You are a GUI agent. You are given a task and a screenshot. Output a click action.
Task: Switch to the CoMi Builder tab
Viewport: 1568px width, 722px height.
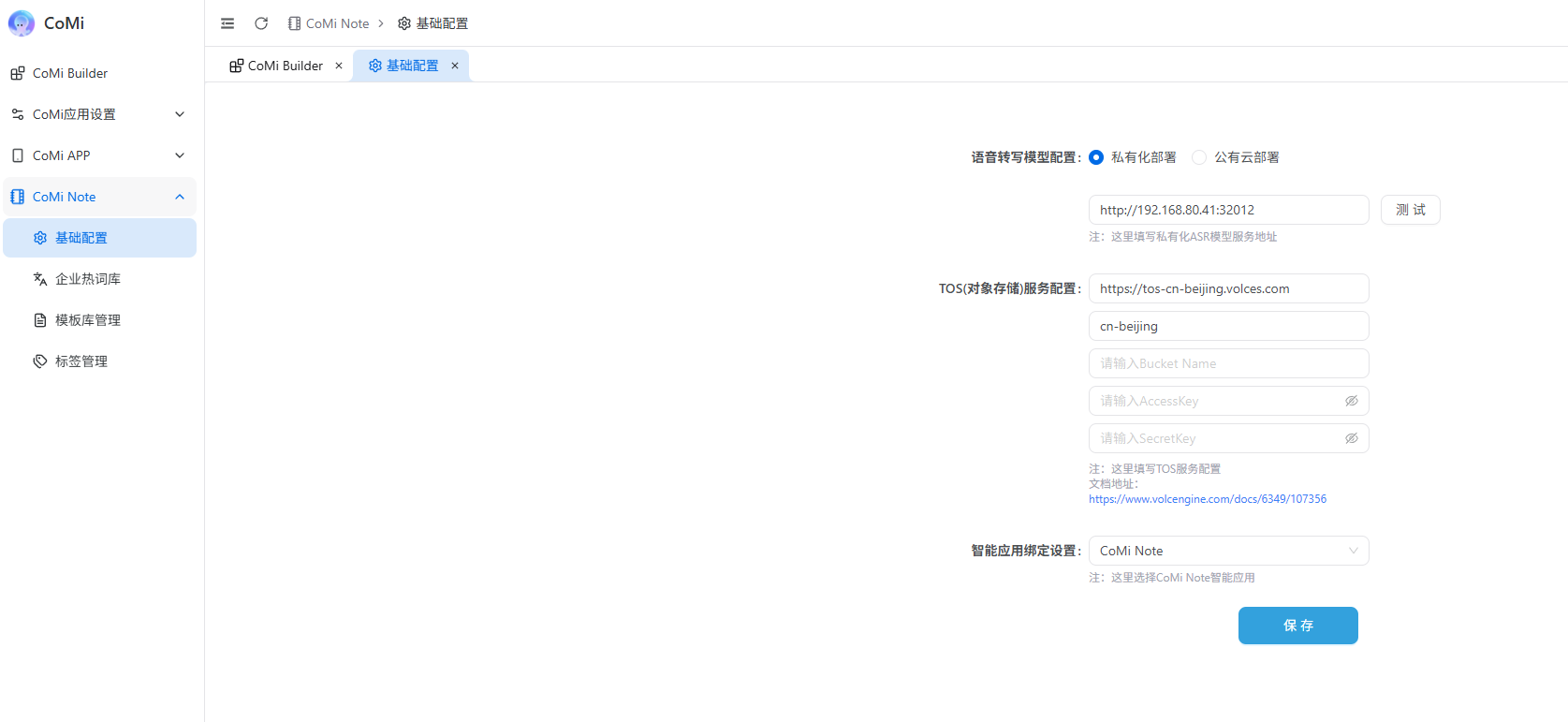tap(286, 66)
